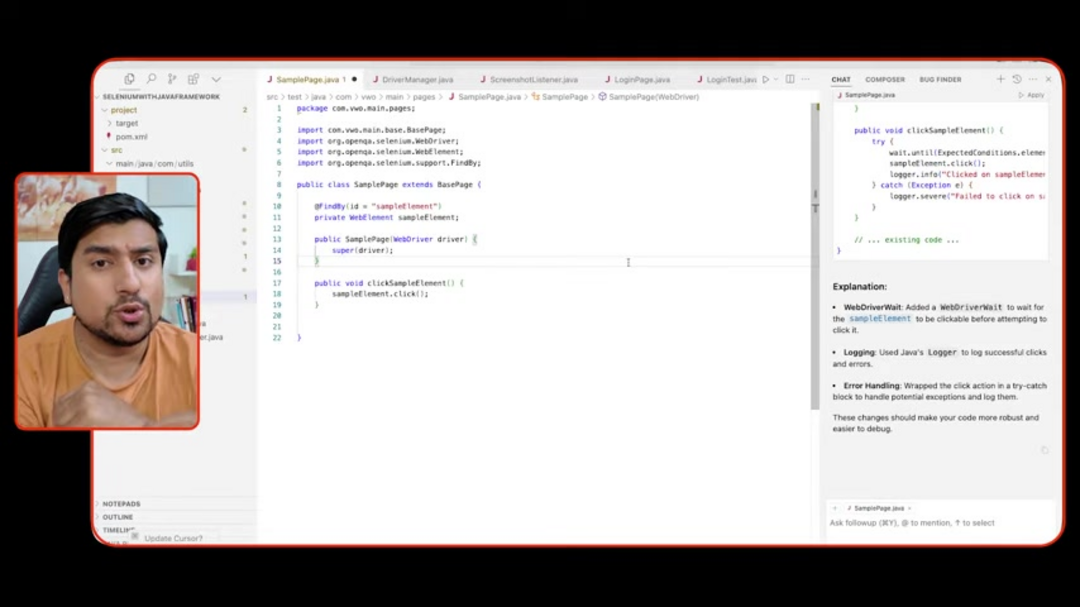
Task: Switch to the COMPOSER tab
Action: click(884, 79)
